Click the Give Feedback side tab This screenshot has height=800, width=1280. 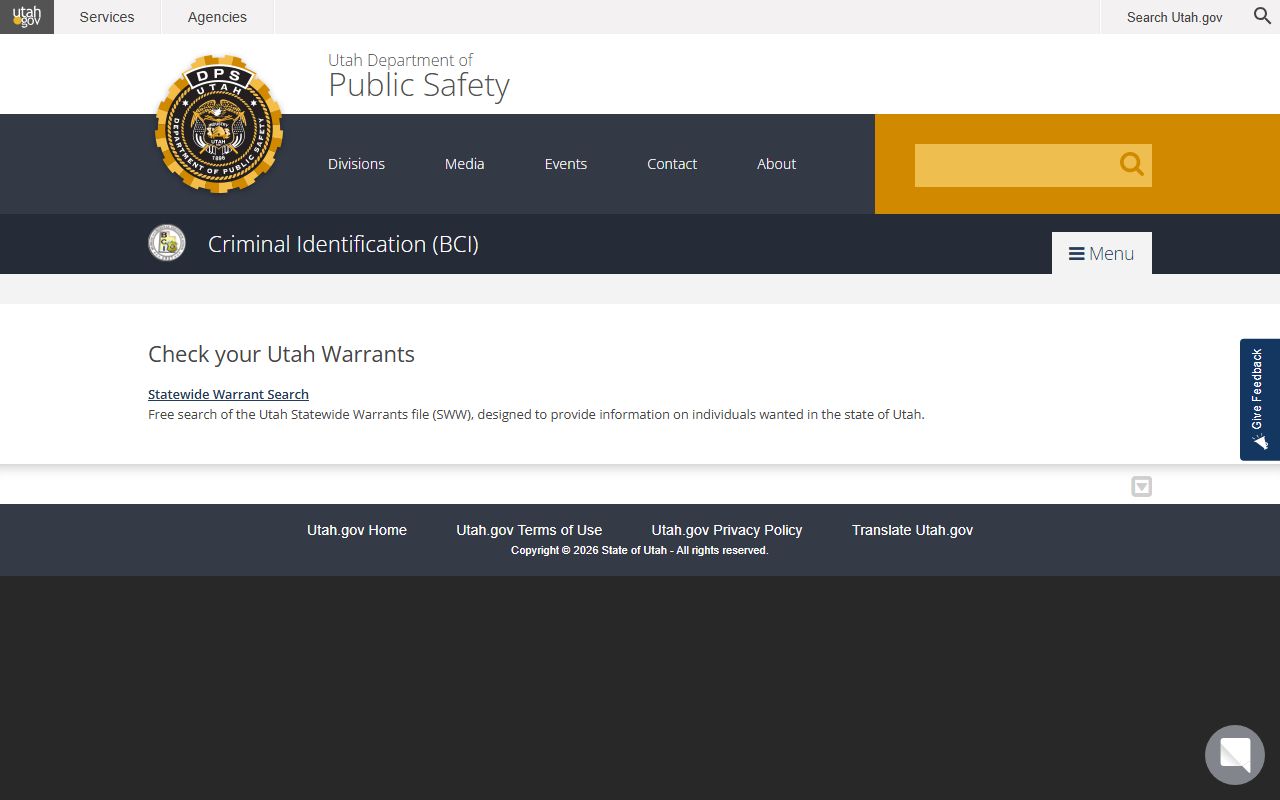coord(1260,400)
